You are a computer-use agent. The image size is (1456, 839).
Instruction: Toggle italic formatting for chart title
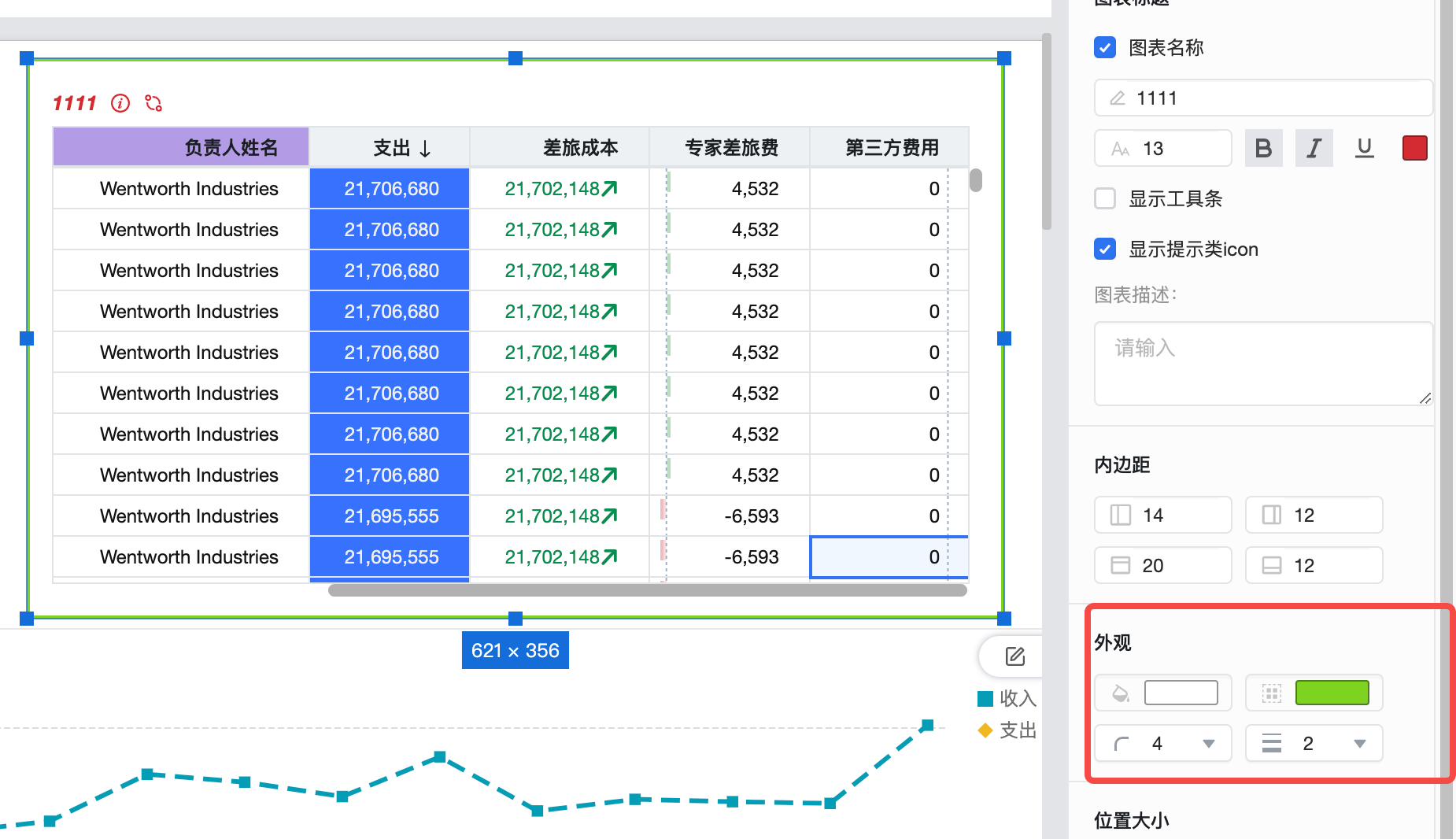(1314, 148)
